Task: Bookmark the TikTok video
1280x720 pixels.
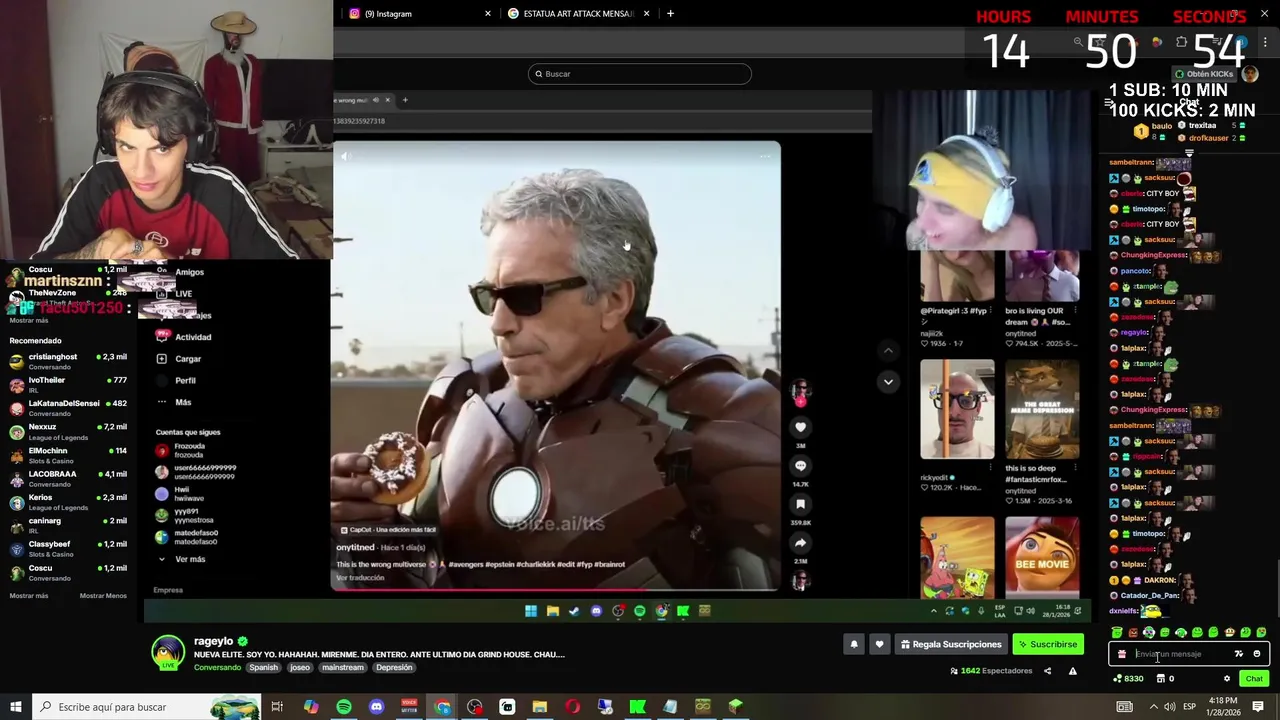Action: [800, 504]
